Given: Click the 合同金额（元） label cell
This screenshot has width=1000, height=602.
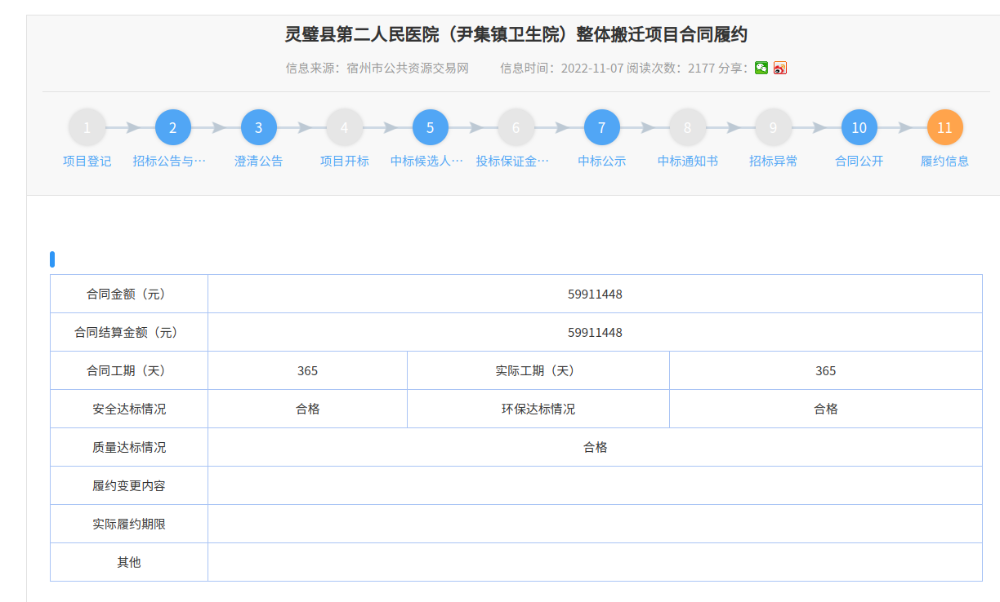Looking at the screenshot, I should click(x=129, y=294).
